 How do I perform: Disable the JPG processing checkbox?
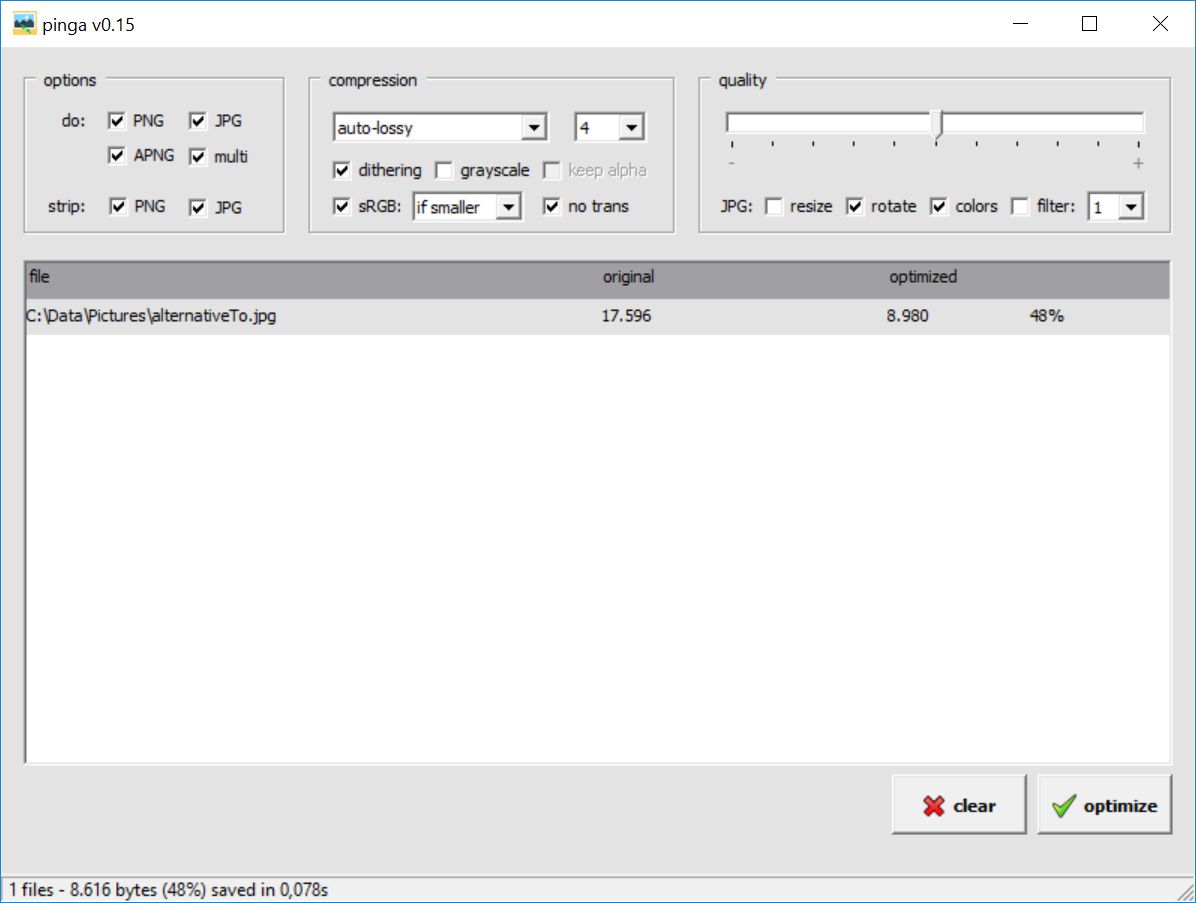click(196, 120)
